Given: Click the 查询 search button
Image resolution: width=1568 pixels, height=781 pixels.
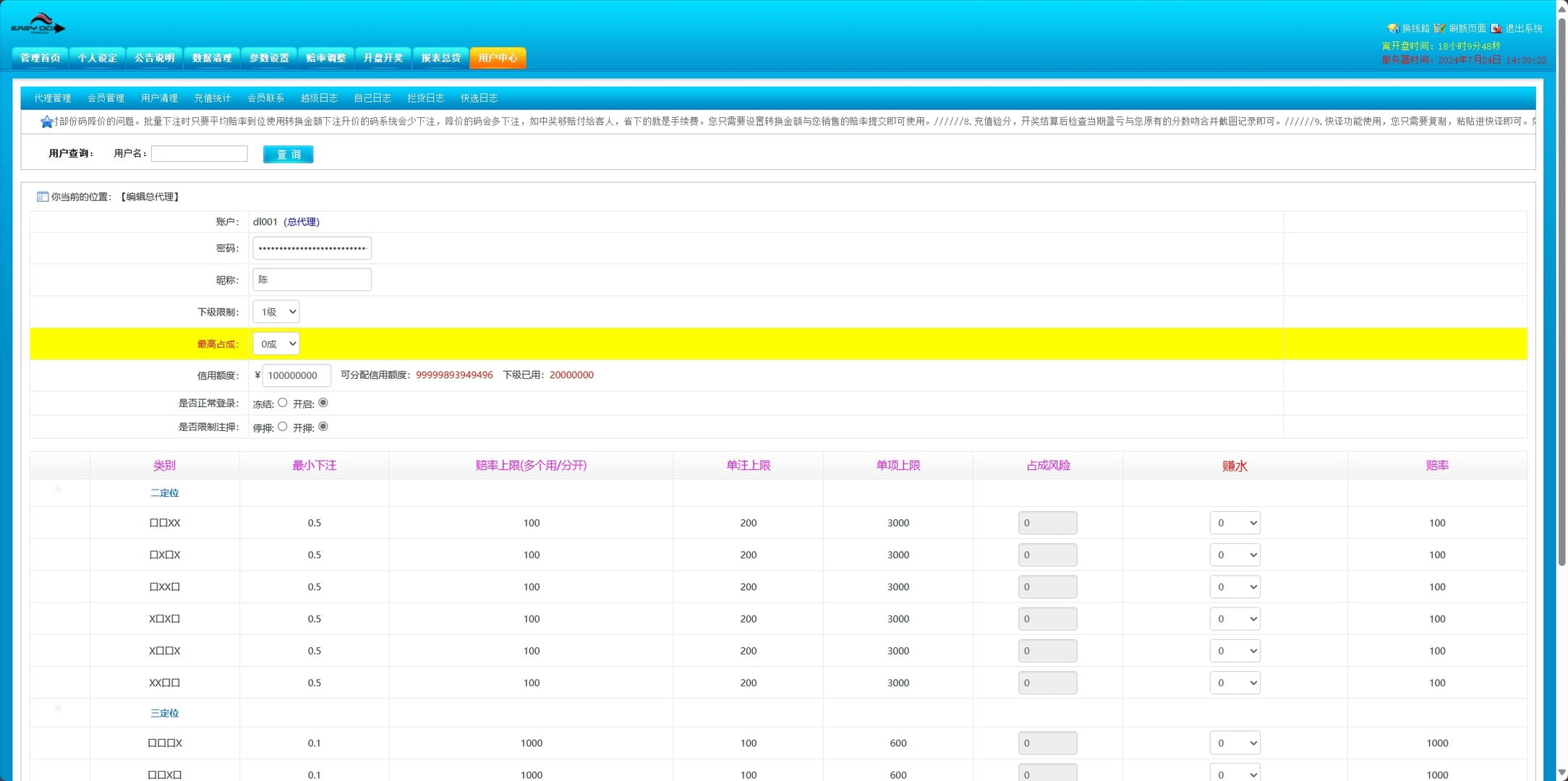Looking at the screenshot, I should (288, 154).
